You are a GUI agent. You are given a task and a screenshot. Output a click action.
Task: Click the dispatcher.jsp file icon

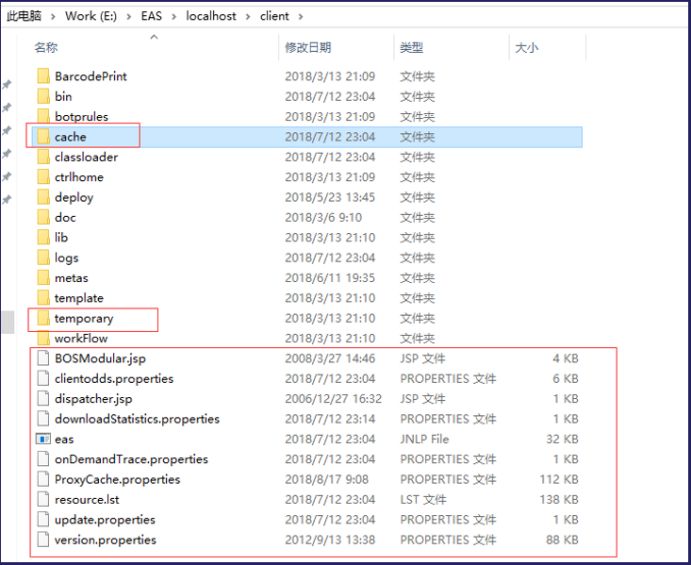[x=43, y=399]
